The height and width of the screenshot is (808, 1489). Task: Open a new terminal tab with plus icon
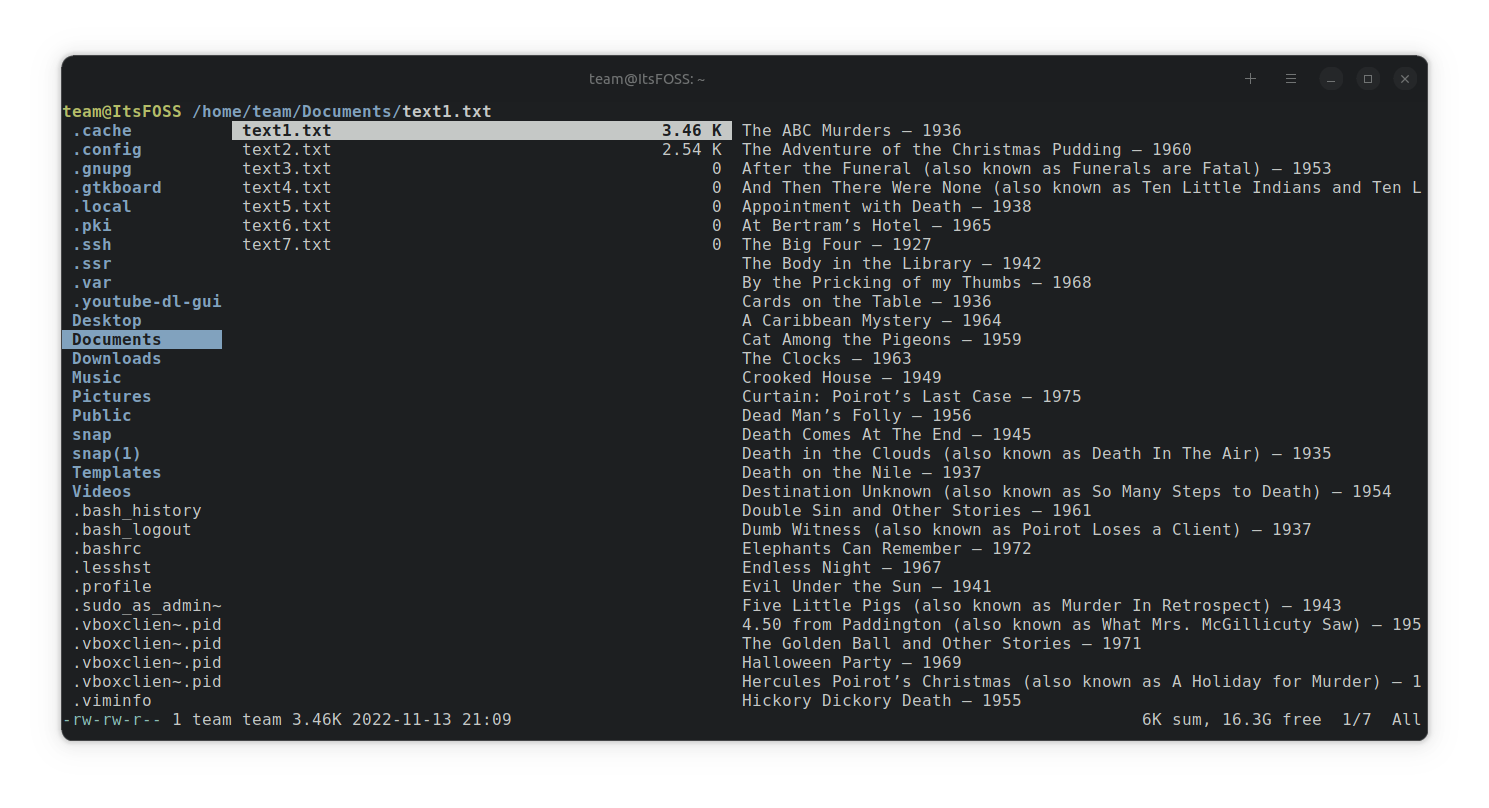point(1250,78)
